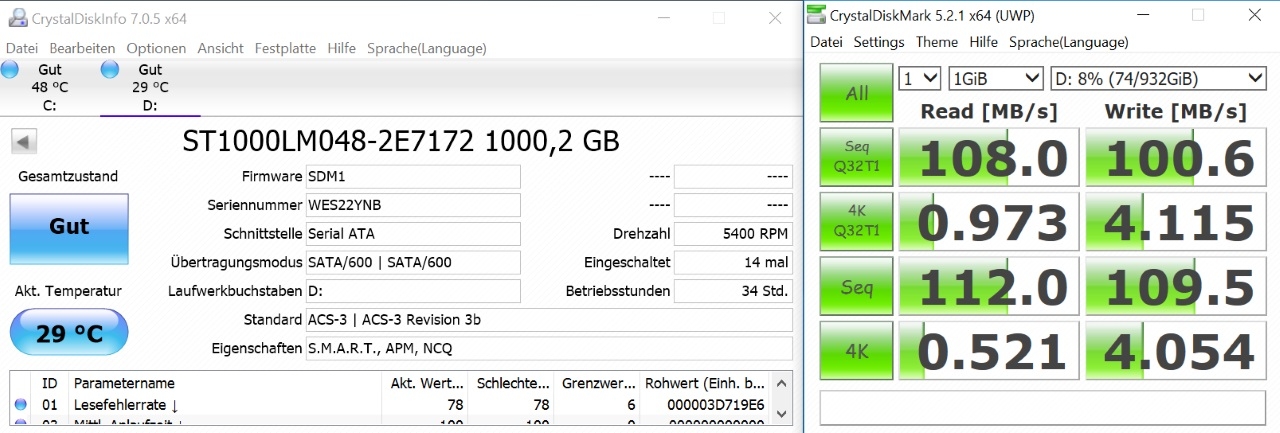Click Seq write result 109.5
This screenshot has height=433, width=1280.
[x=1177, y=287]
